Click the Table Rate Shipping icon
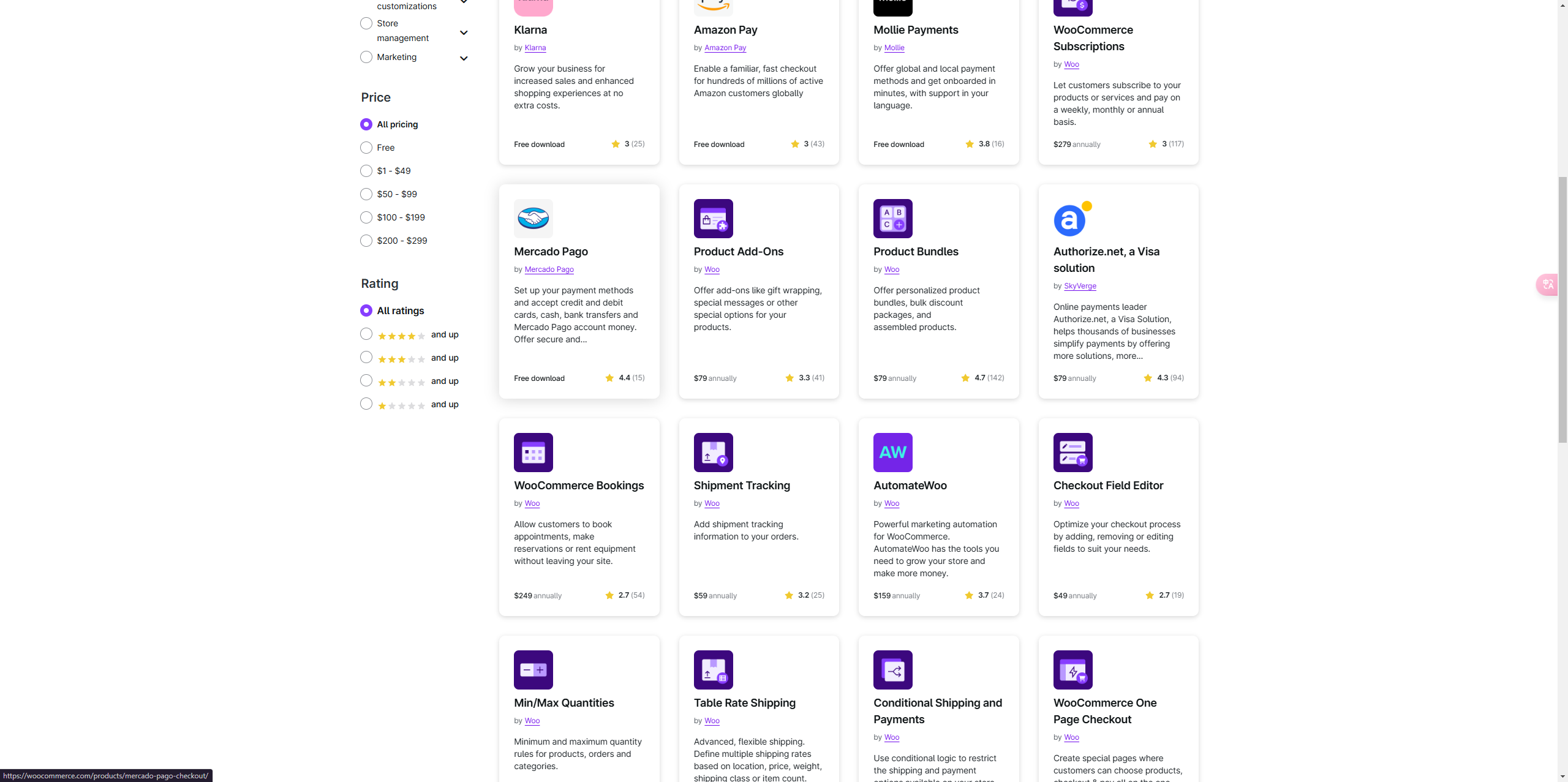 [x=713, y=669]
